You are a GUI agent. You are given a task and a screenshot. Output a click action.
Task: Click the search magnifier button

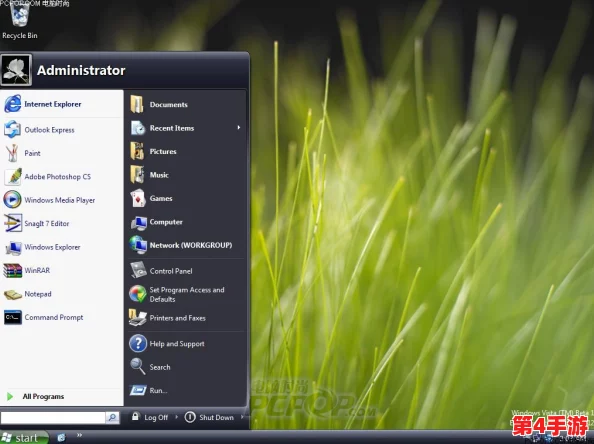113,418
